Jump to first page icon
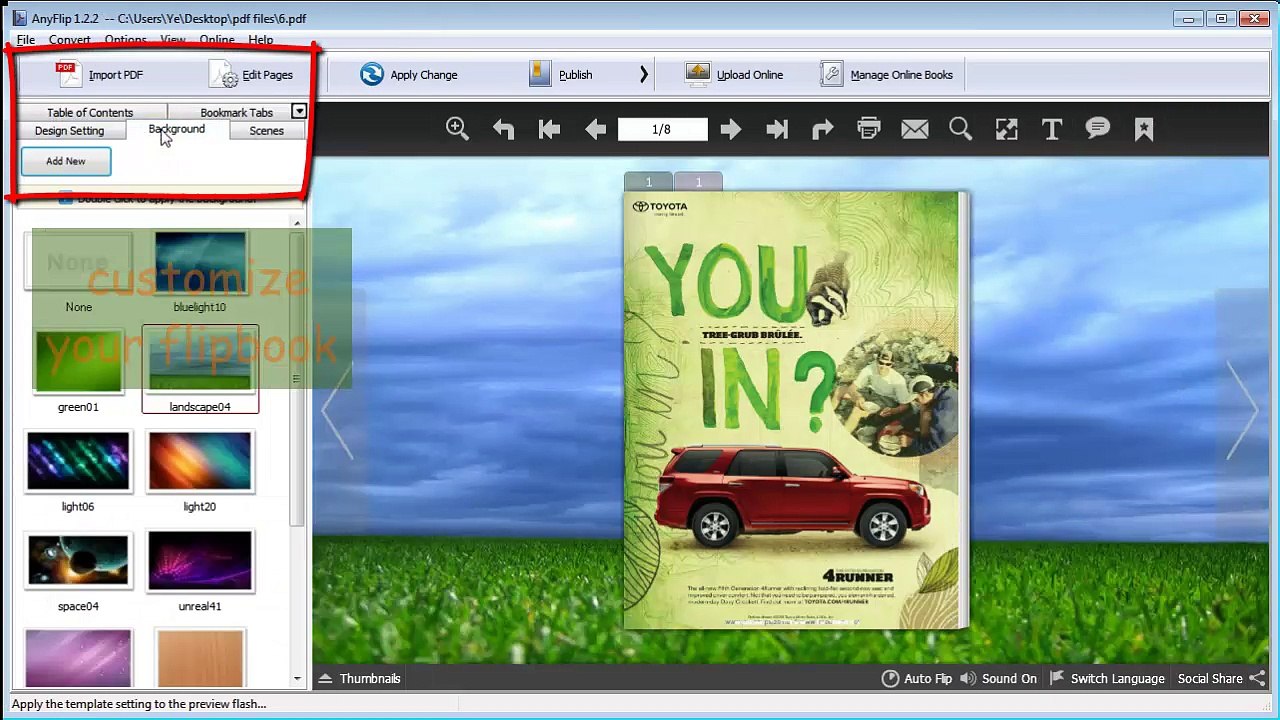Image resolution: width=1280 pixels, height=720 pixels. [x=549, y=129]
